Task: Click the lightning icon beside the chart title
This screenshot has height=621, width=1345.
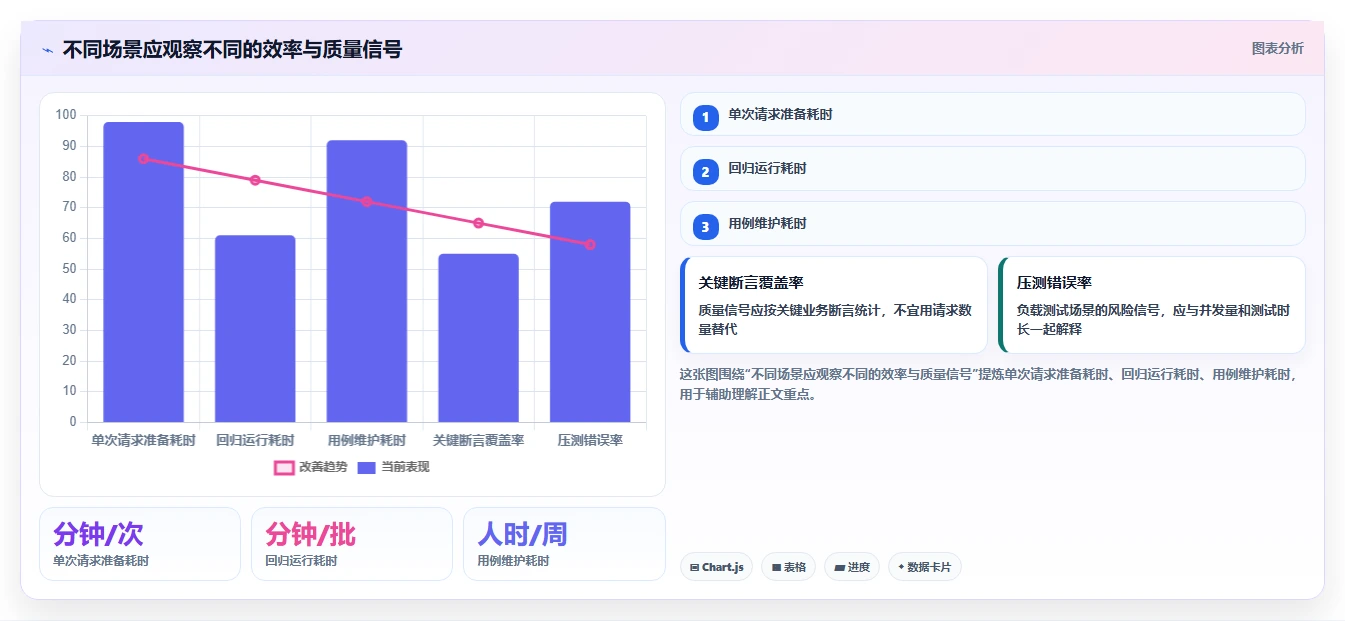Action: [48, 50]
